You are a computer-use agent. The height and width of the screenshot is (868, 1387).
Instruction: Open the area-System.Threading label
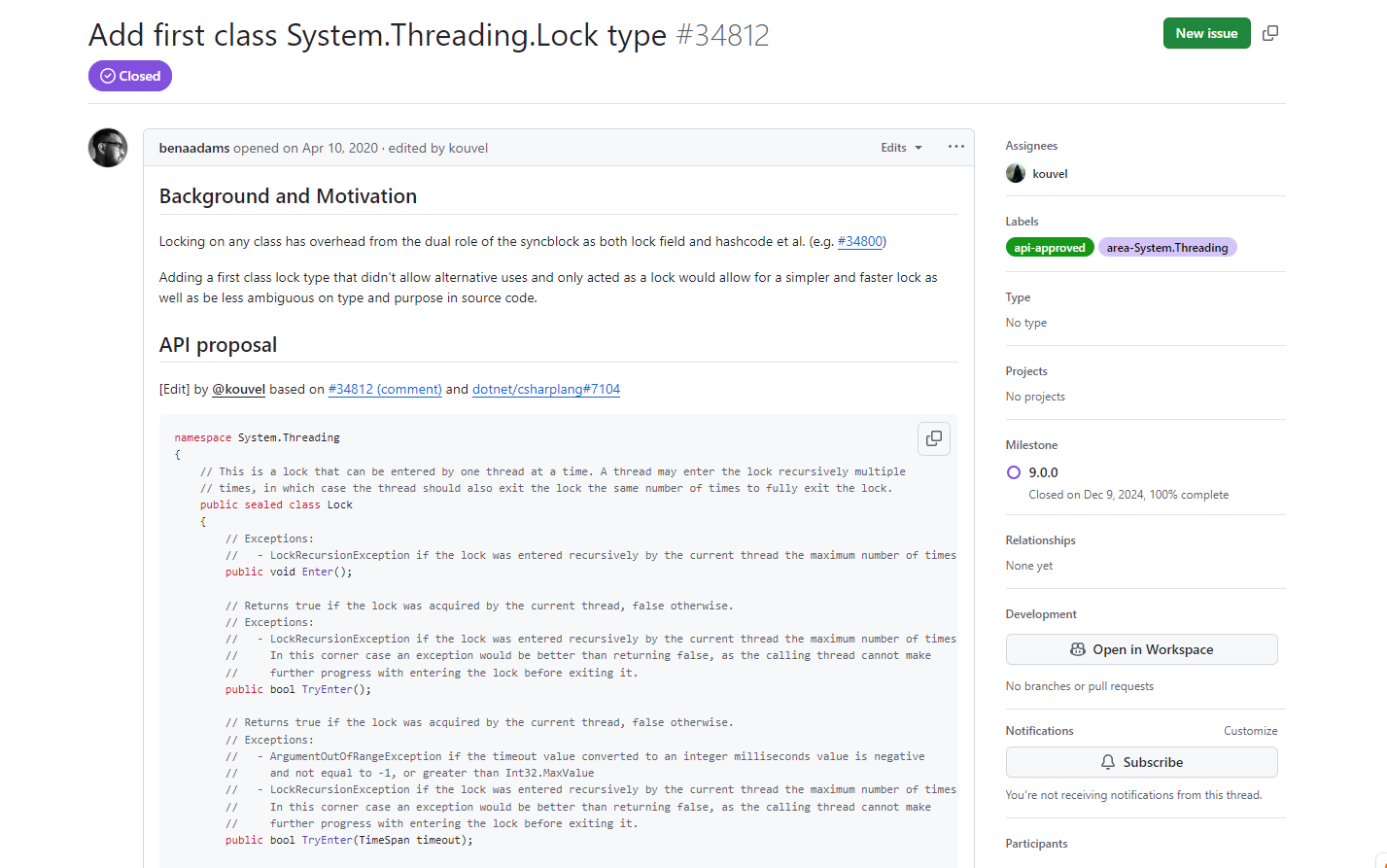coord(1166,248)
